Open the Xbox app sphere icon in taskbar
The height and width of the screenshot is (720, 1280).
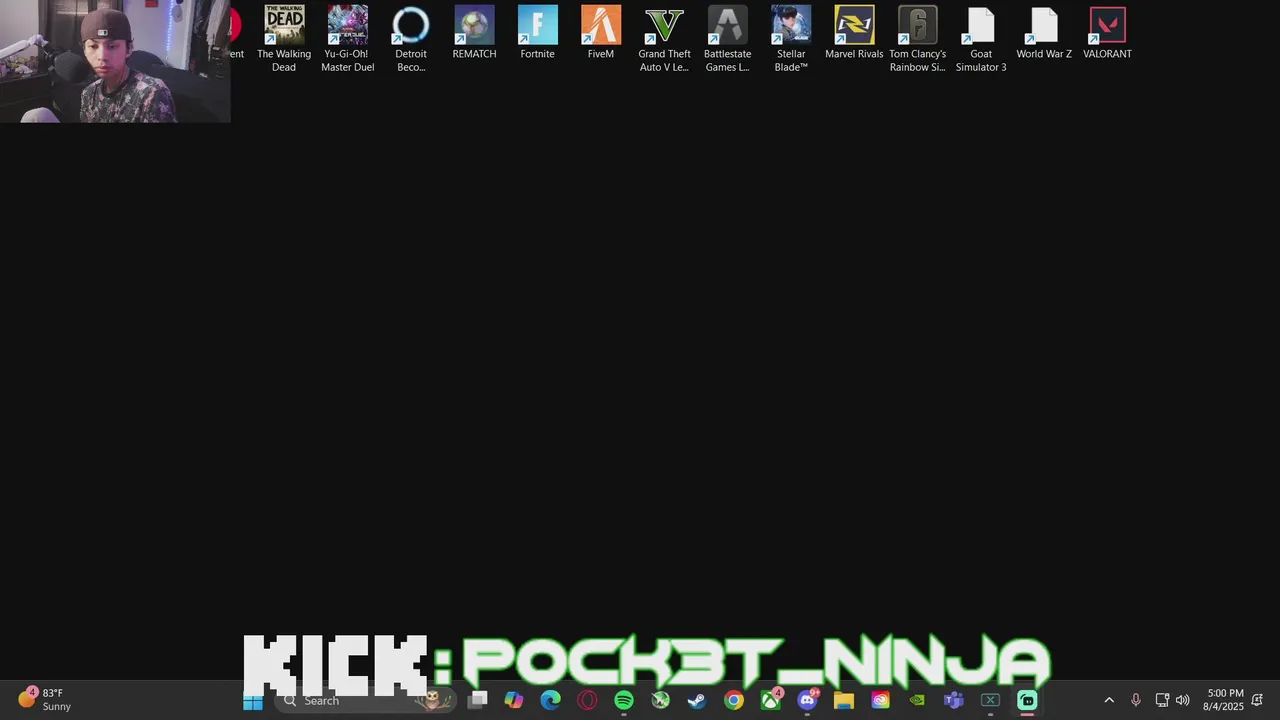(x=661, y=701)
